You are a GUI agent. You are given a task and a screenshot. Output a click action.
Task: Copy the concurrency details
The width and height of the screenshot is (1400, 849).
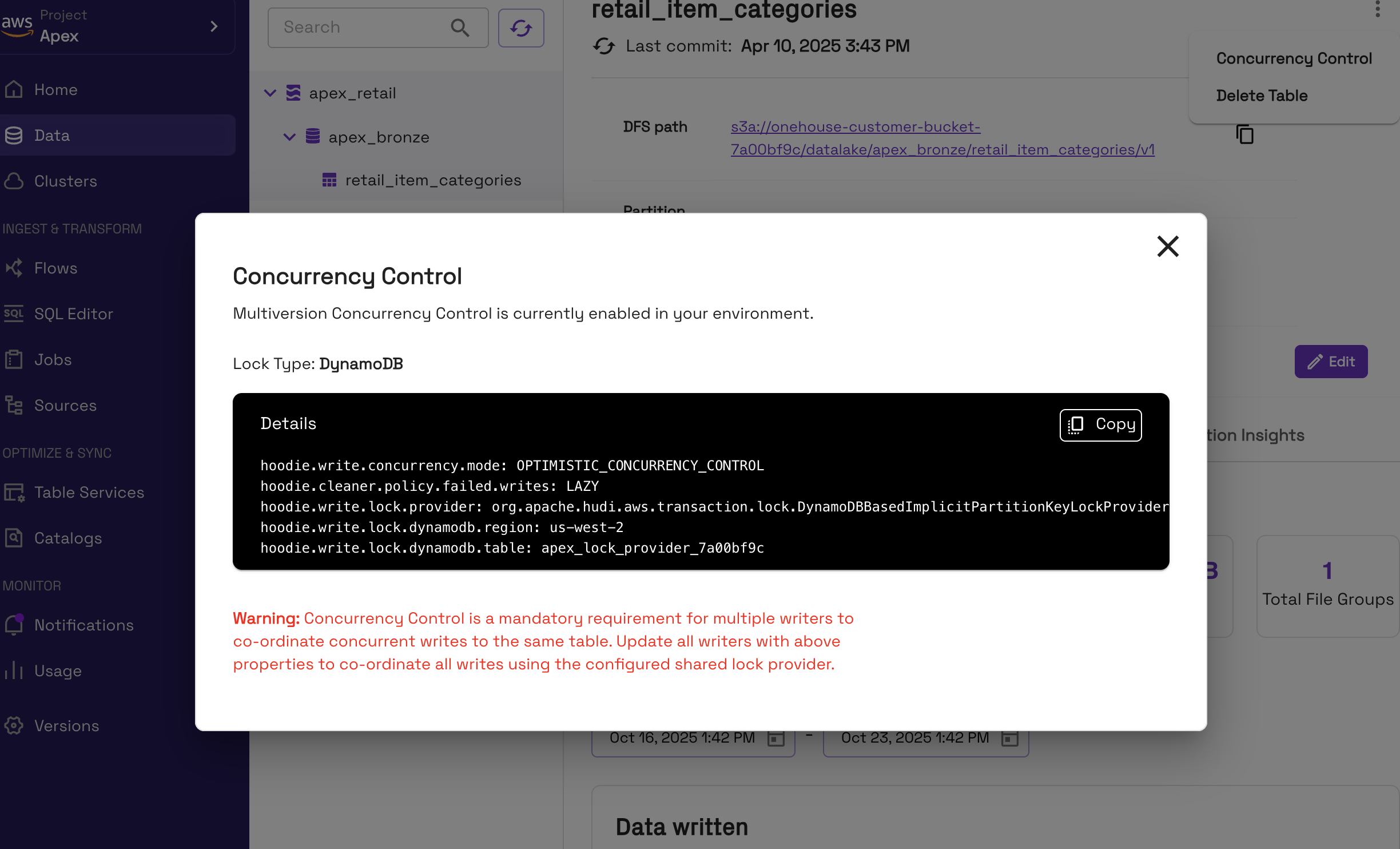pyautogui.click(x=1100, y=424)
